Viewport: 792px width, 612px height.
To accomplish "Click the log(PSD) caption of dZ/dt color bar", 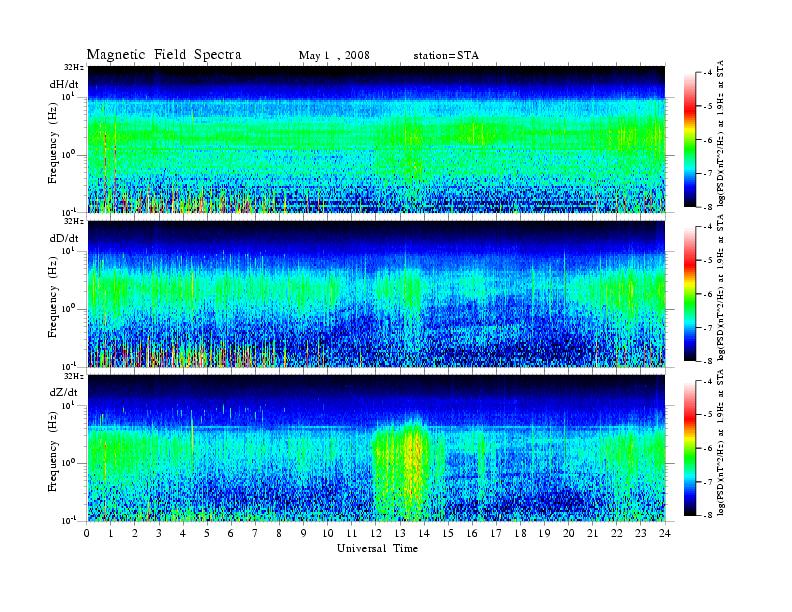I will point(721,442).
